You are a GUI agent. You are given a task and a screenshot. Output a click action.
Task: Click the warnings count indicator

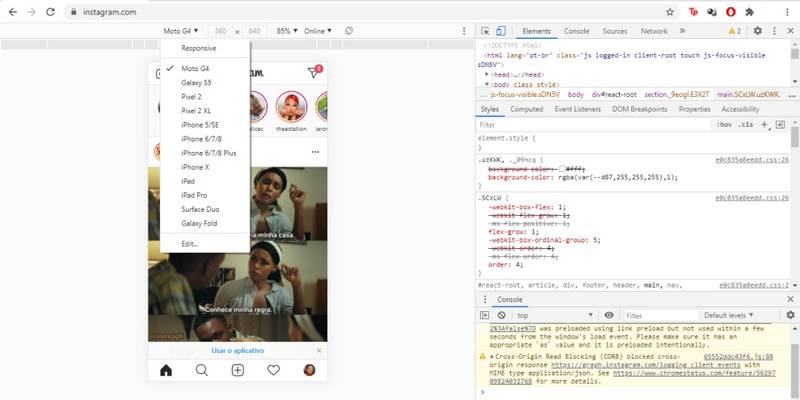point(735,31)
